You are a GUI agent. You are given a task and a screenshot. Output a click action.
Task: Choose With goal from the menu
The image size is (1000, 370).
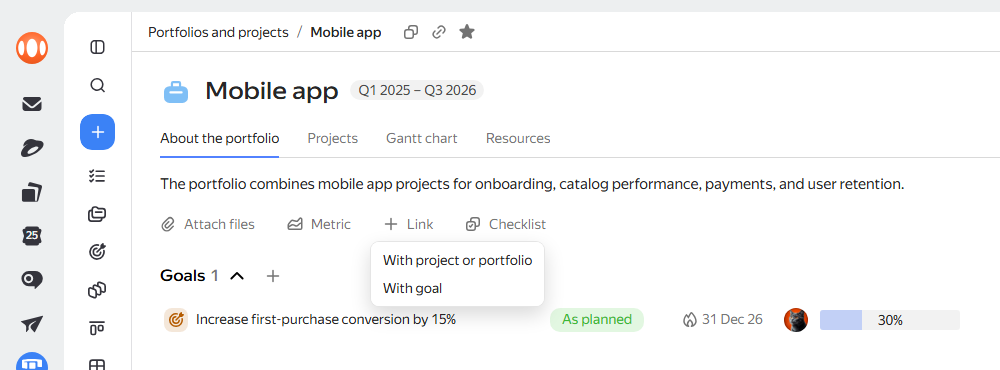pos(412,288)
